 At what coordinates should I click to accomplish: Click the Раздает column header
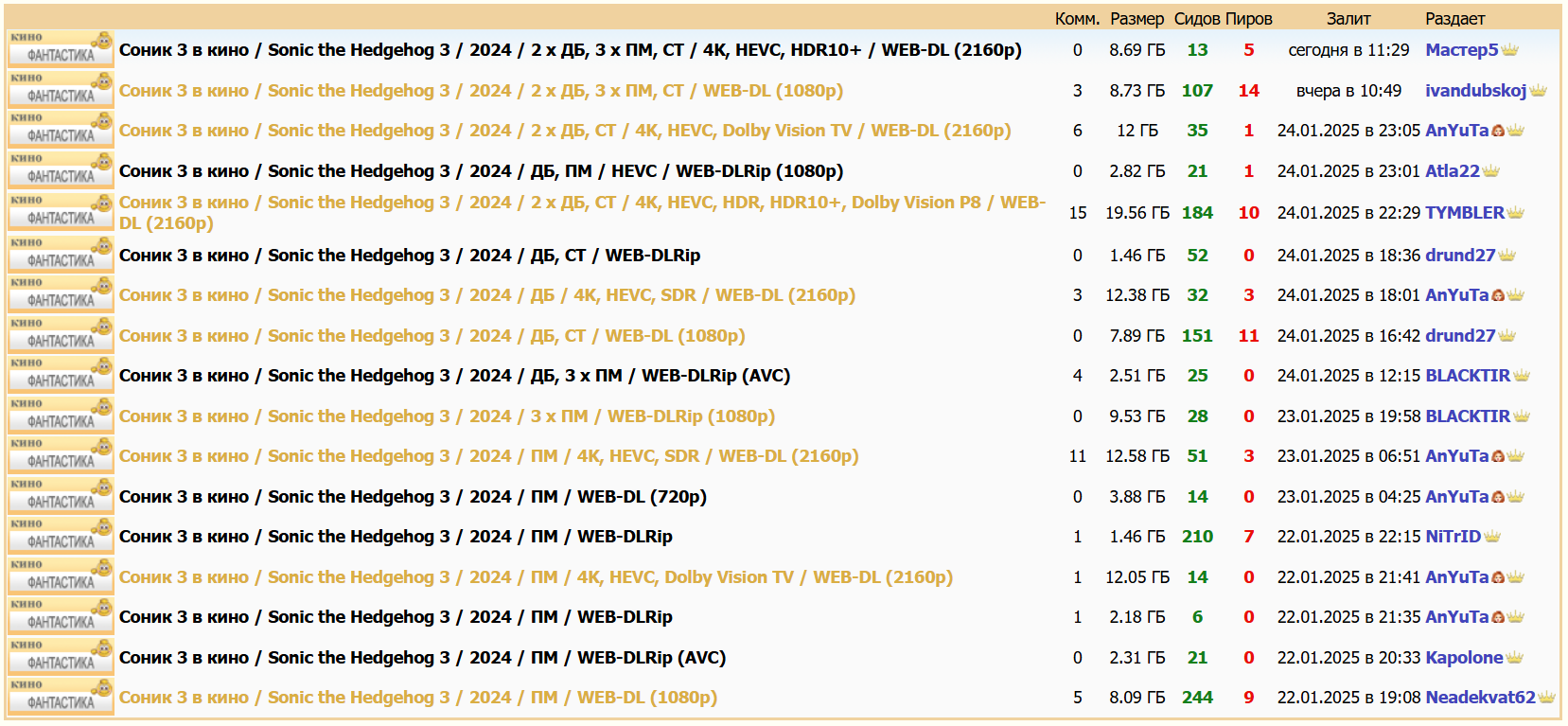click(1454, 18)
